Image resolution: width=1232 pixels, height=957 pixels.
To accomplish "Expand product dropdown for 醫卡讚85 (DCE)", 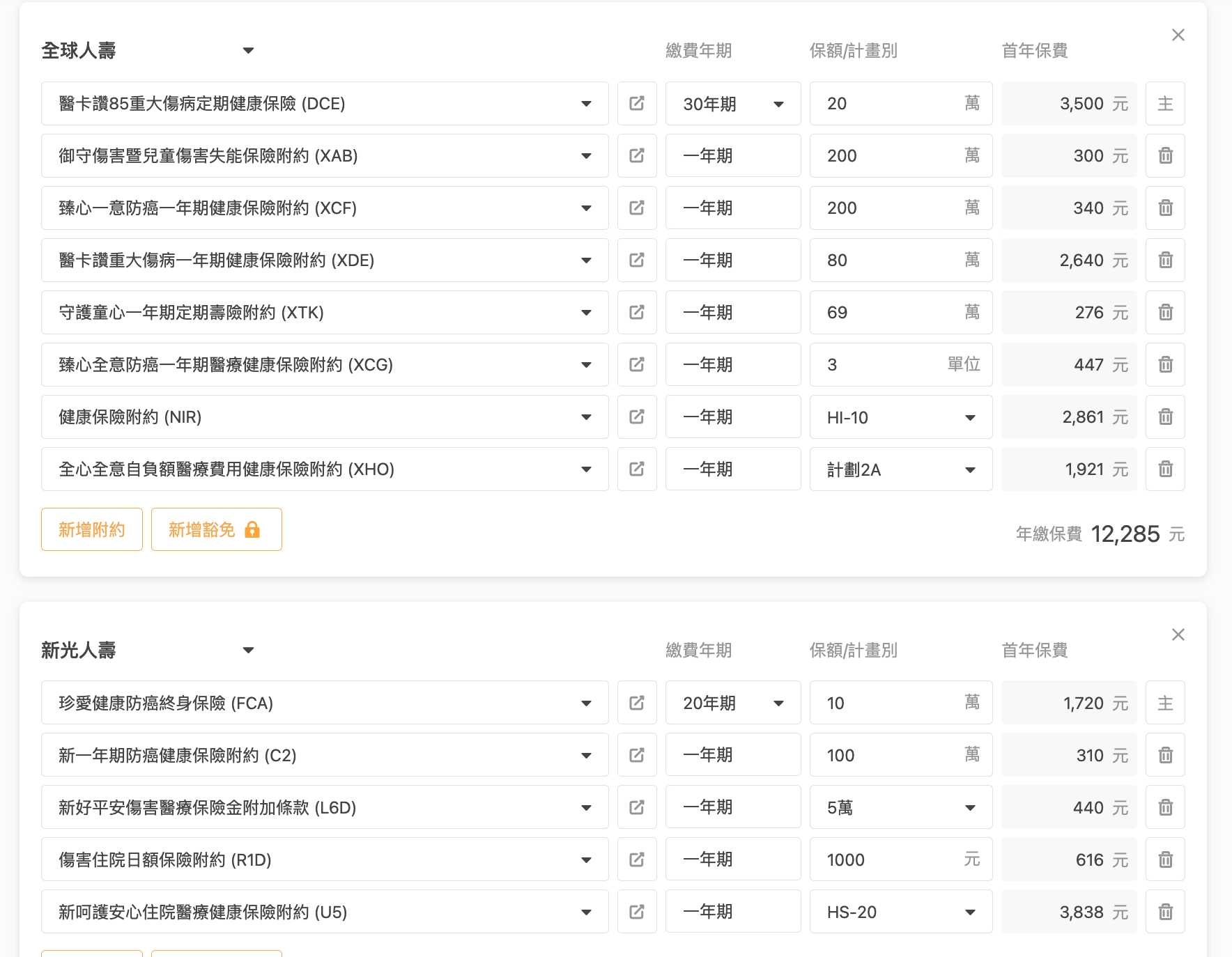I will click(x=325, y=104).
